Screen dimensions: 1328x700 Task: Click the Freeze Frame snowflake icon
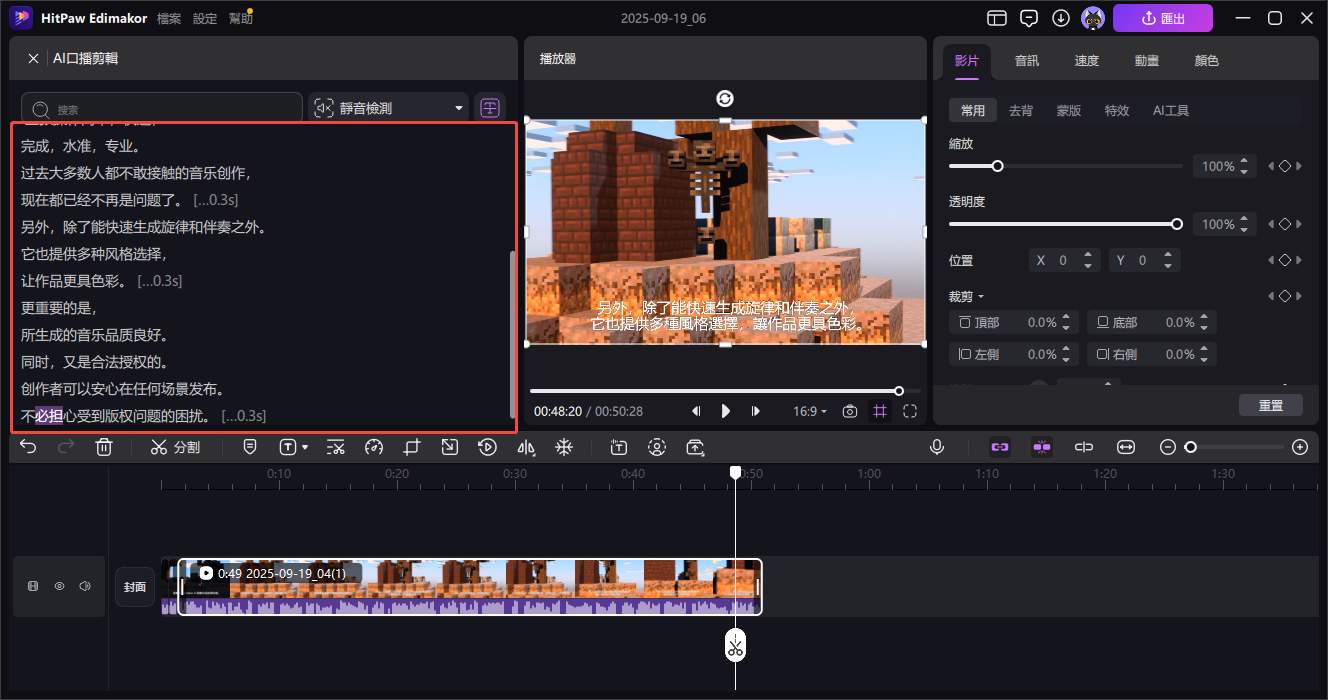[x=564, y=447]
